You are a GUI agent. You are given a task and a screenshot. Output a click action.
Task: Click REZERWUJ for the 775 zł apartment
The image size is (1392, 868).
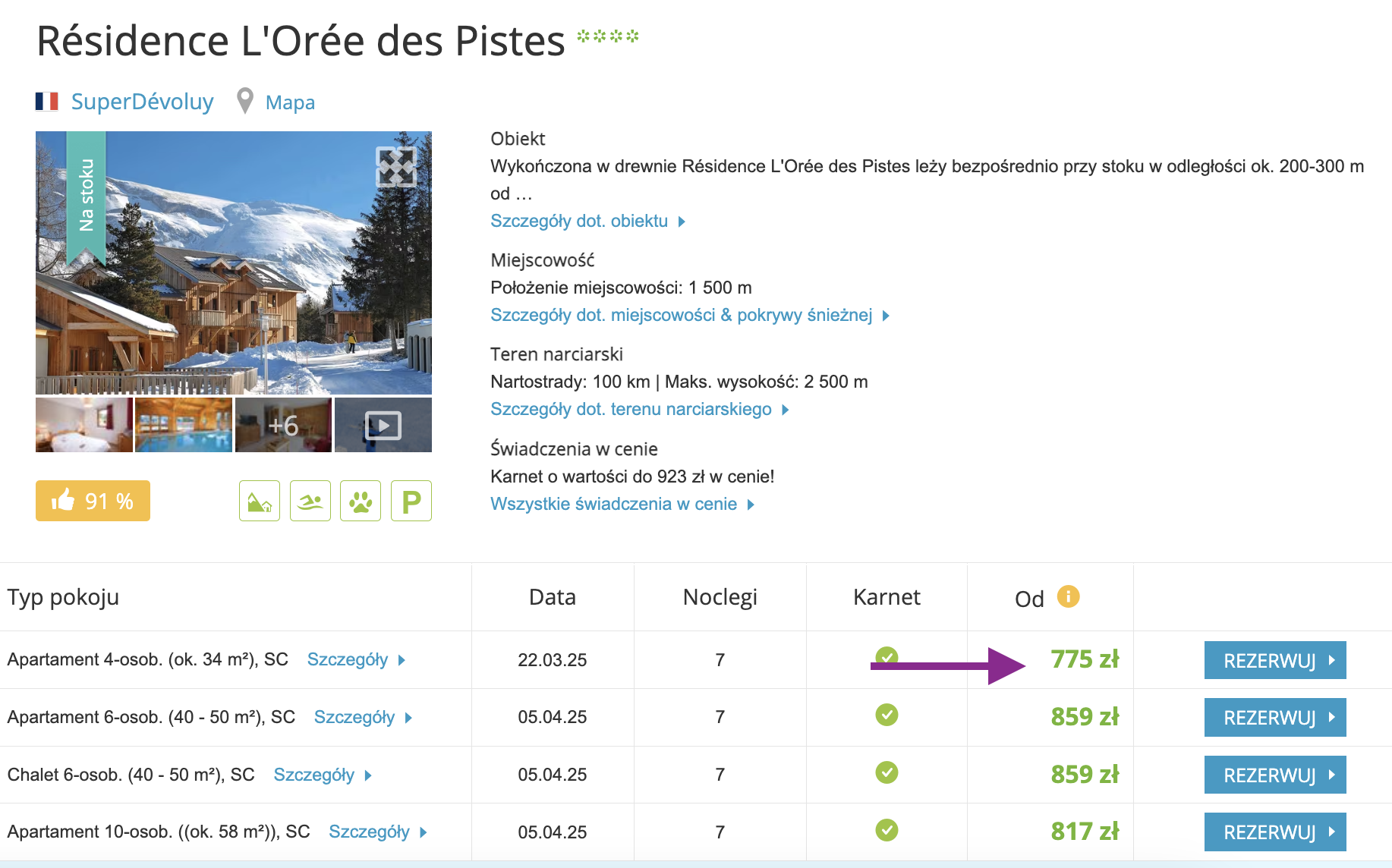coord(1275,660)
